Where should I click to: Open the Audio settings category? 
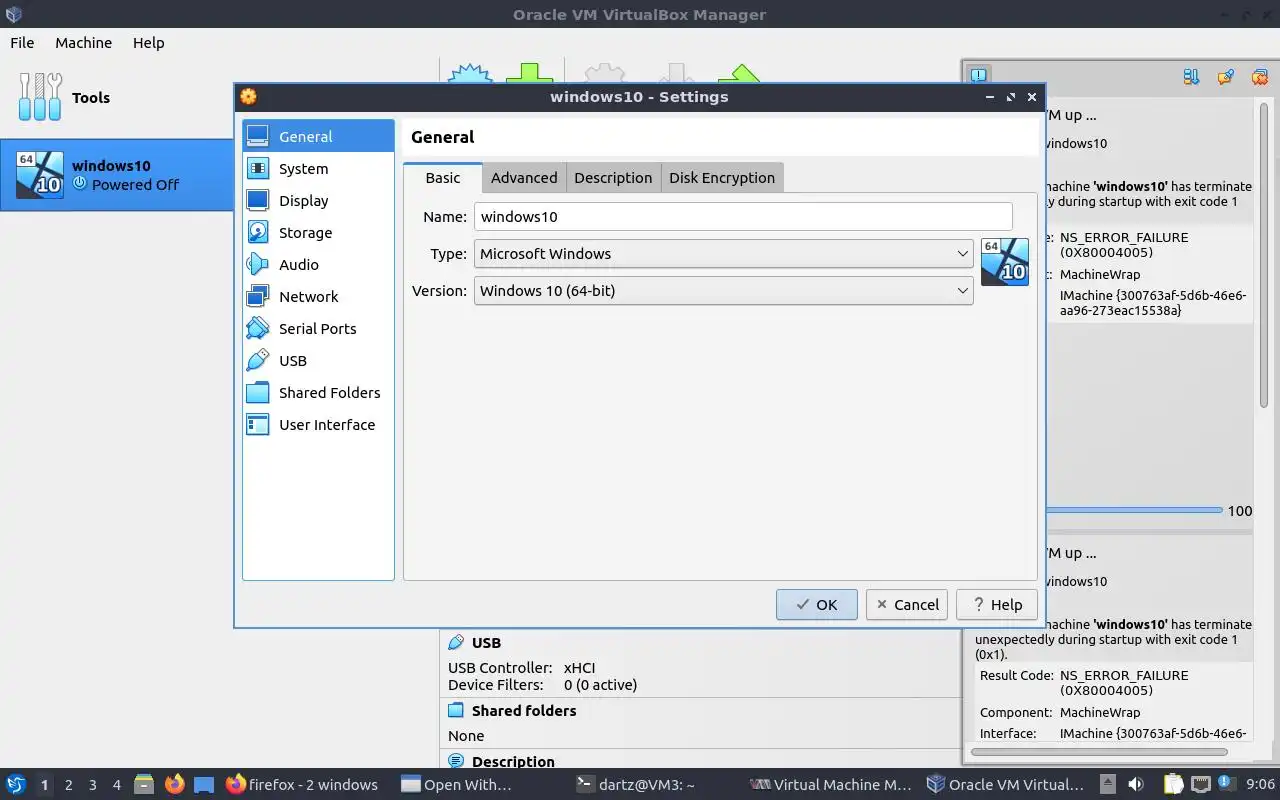[318, 265]
